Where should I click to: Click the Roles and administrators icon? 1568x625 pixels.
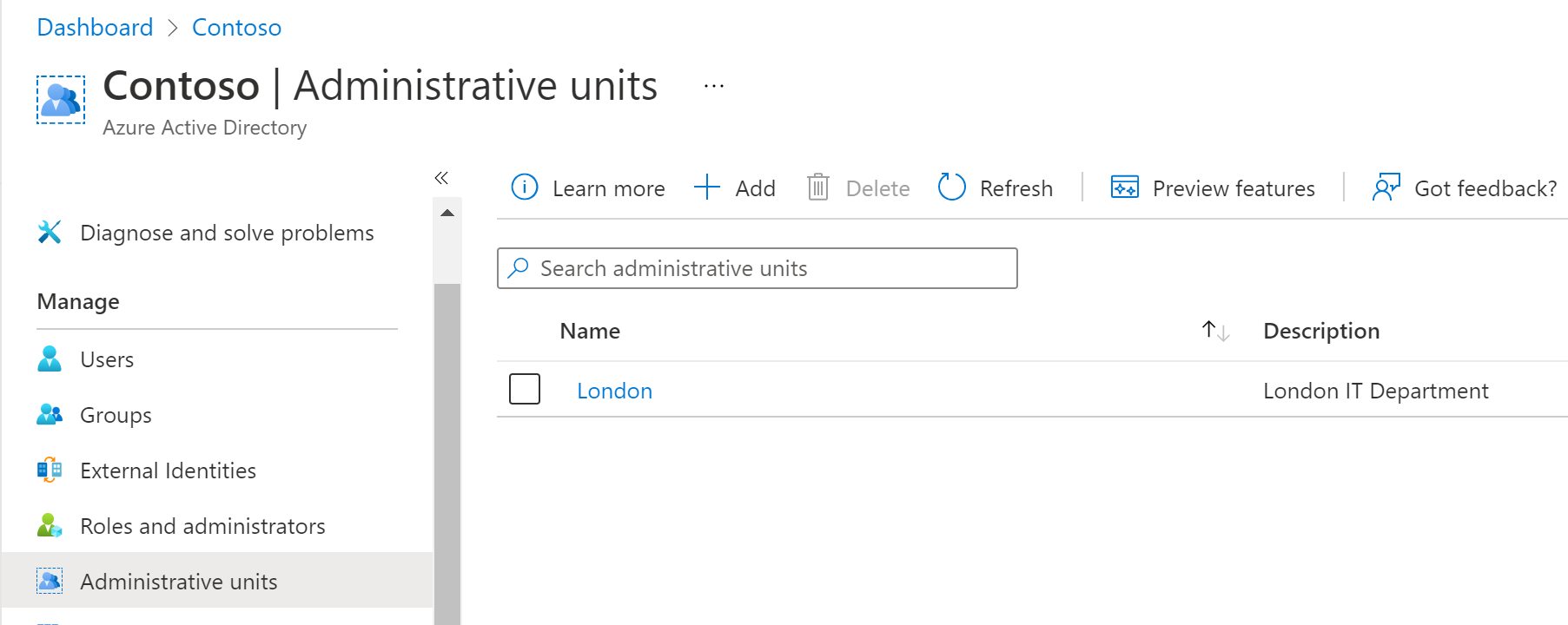tap(50, 526)
